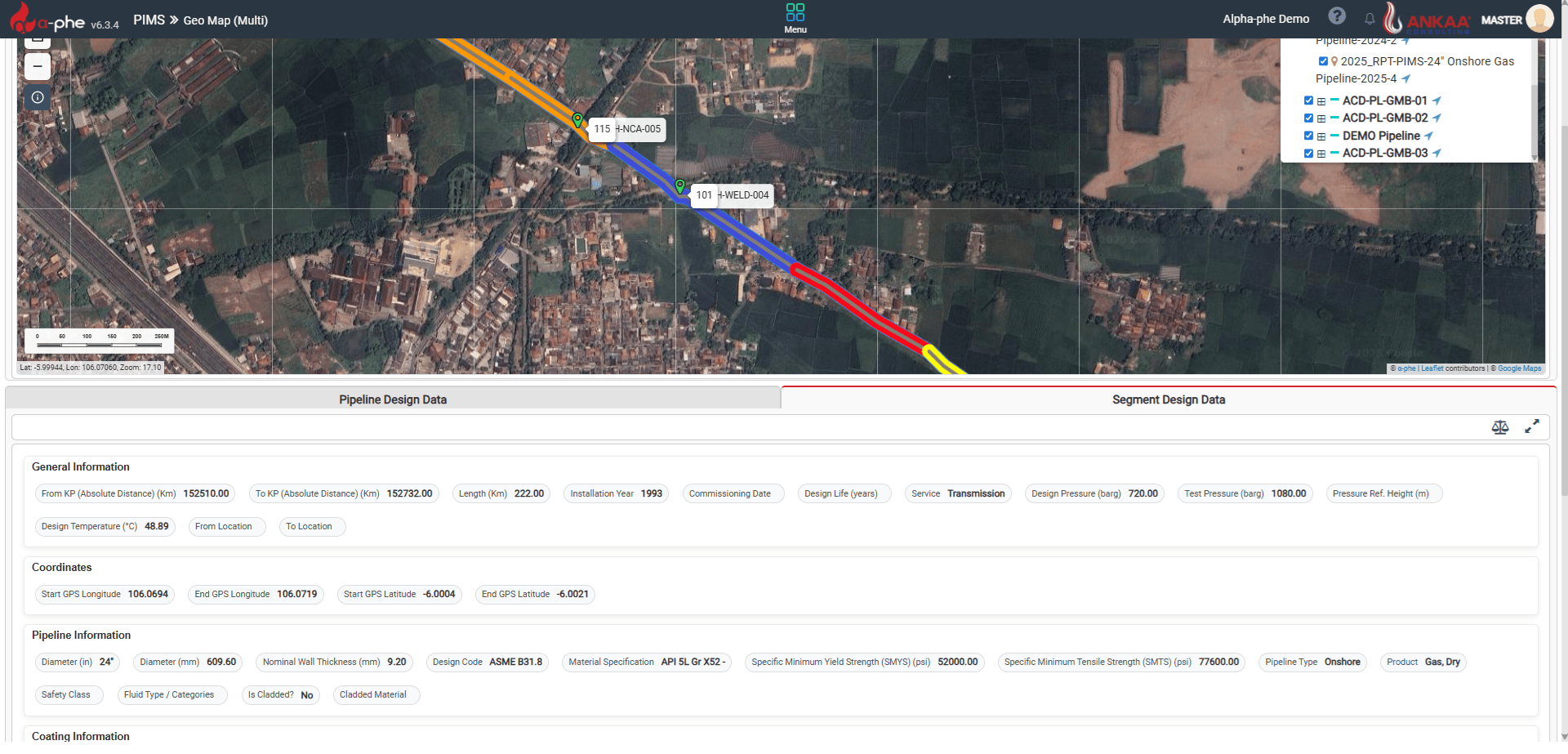Uncheck the ACD-PL-GMB-01 layer checkbox
Image resolution: width=1568 pixels, height=754 pixels.
click(1308, 100)
